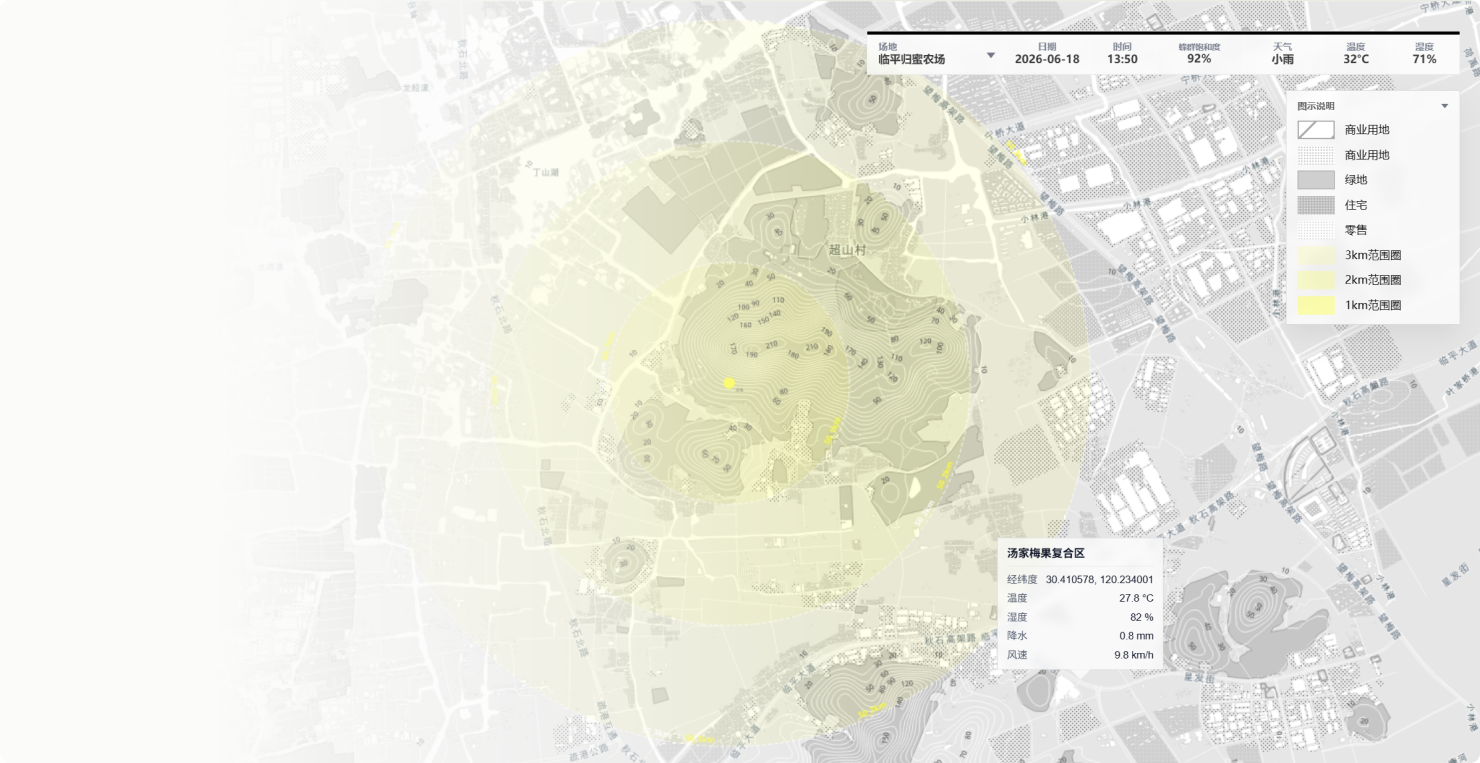Image resolution: width=1480 pixels, height=763 pixels.
Task: Select the 临平归蜜农场 site name
Action: [912, 59]
